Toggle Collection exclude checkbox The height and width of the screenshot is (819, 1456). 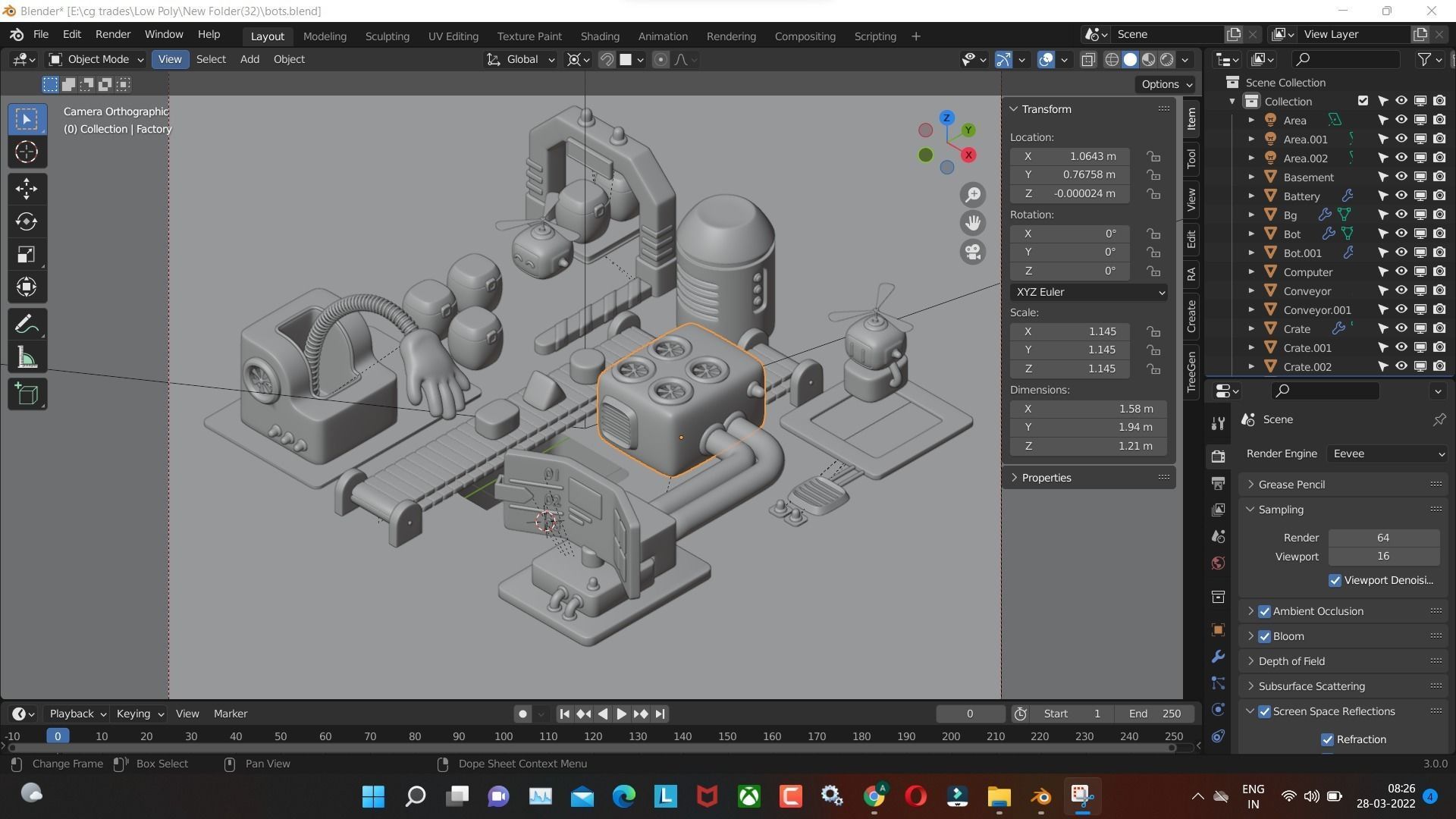1363,101
